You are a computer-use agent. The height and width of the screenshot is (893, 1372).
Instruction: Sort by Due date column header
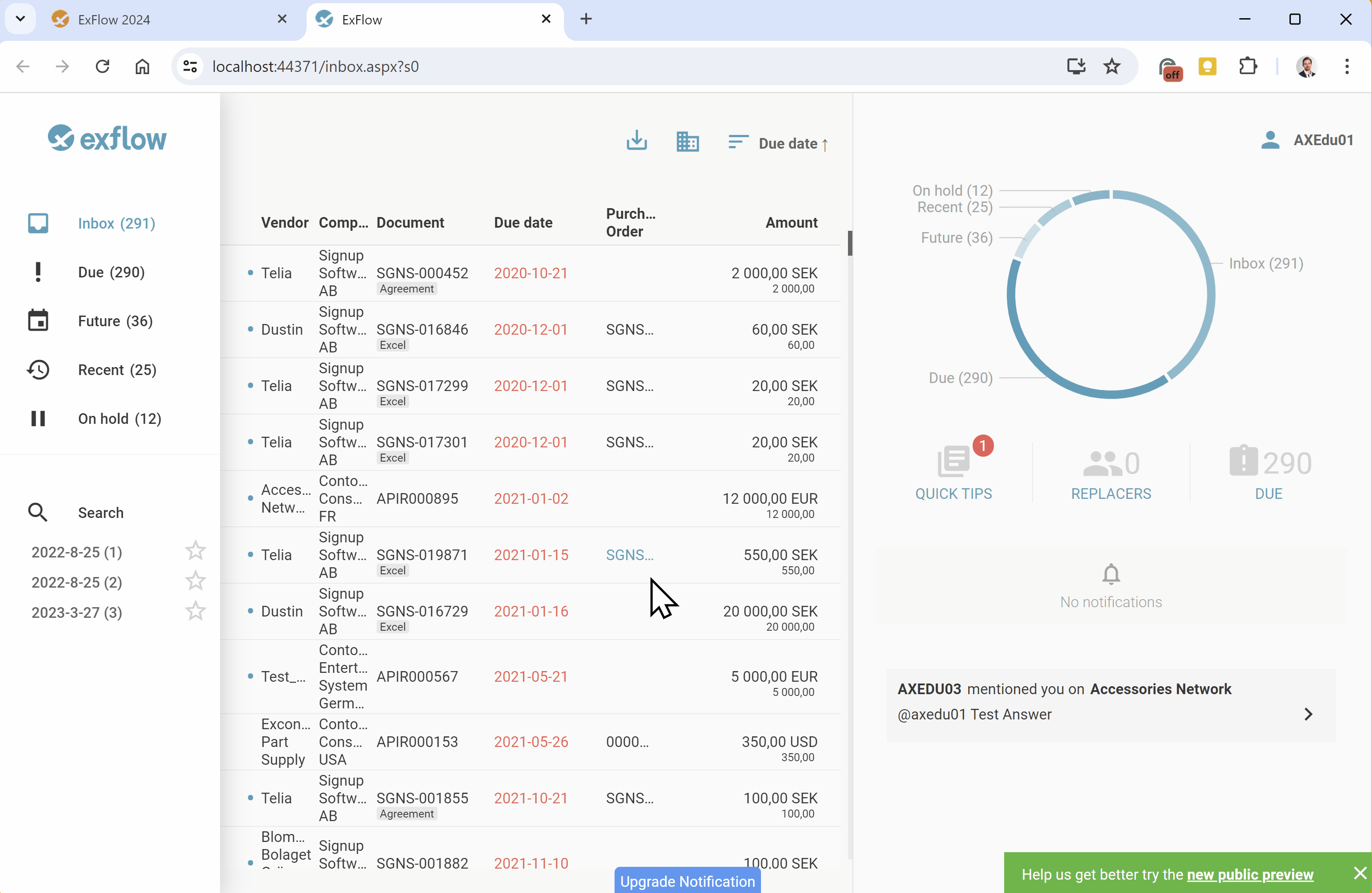point(523,222)
